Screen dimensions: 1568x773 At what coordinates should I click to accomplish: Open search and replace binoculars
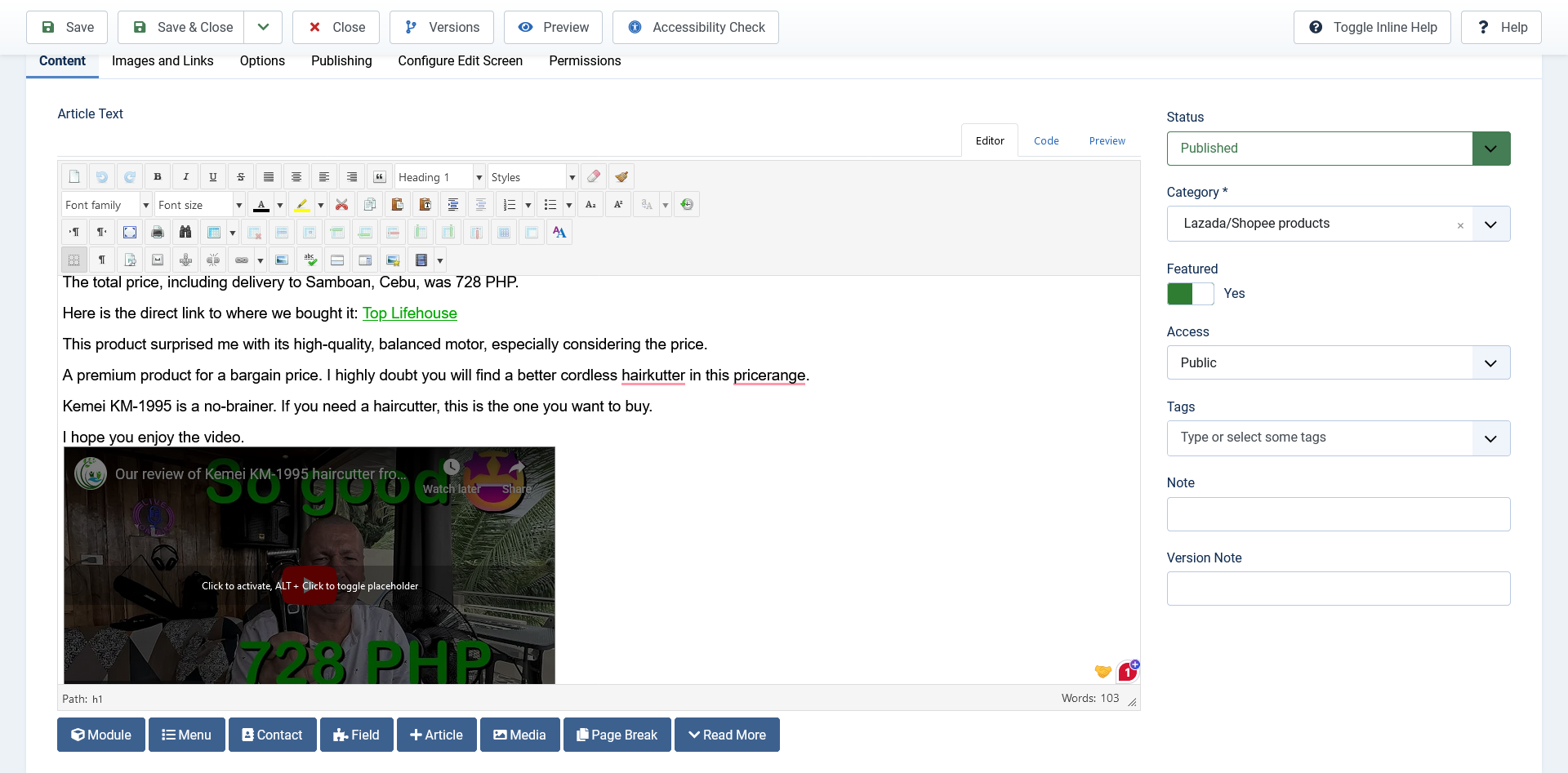pos(185,233)
